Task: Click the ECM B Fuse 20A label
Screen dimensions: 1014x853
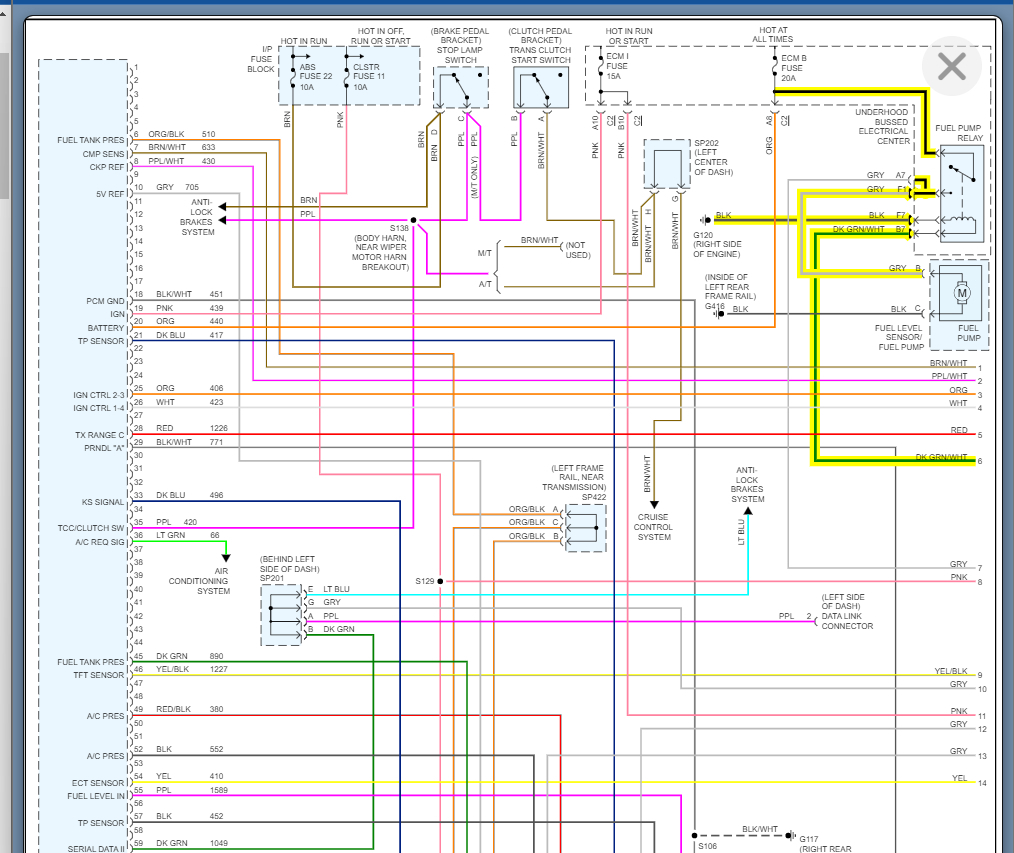Action: point(793,68)
